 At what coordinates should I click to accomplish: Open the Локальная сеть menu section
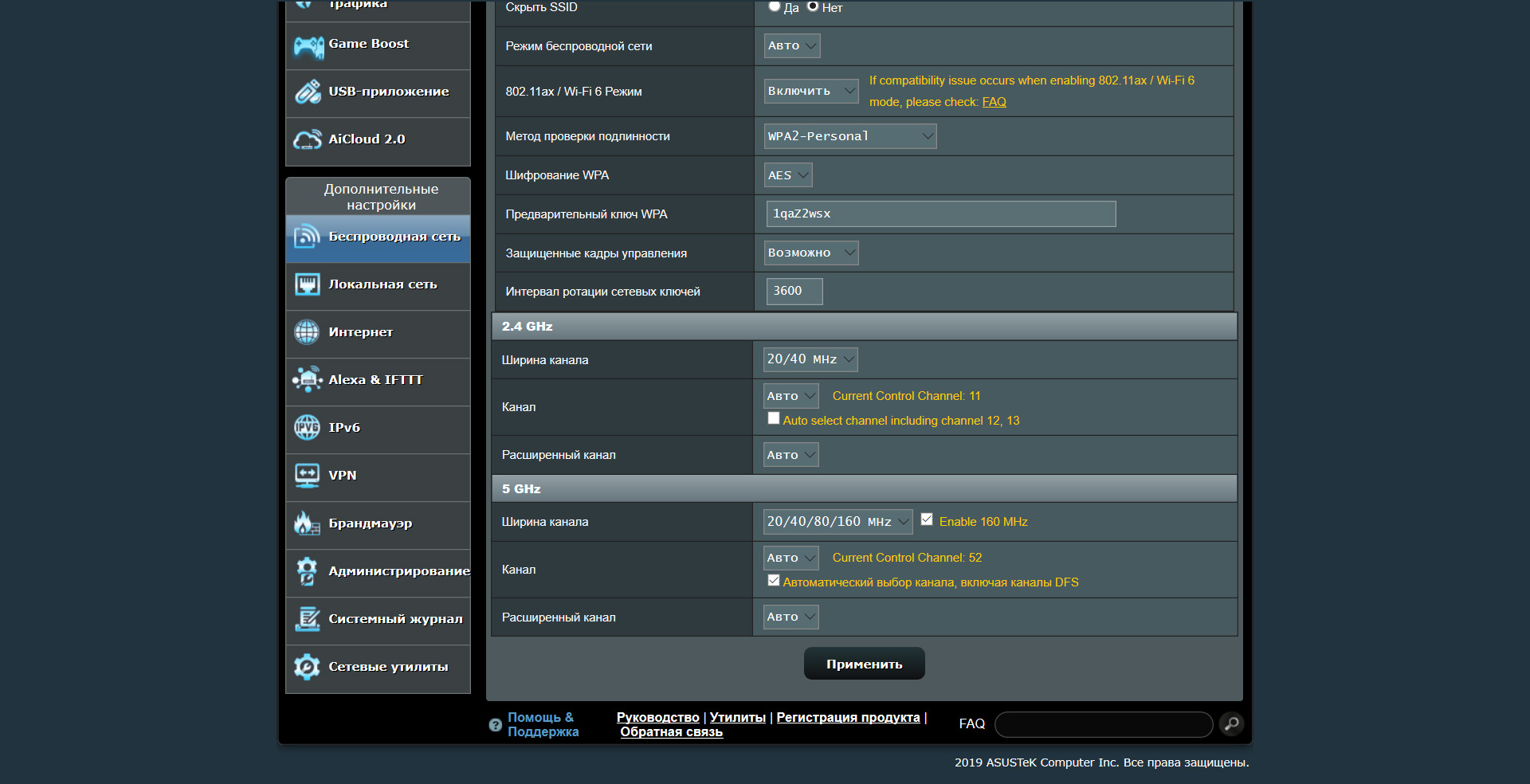point(378,286)
